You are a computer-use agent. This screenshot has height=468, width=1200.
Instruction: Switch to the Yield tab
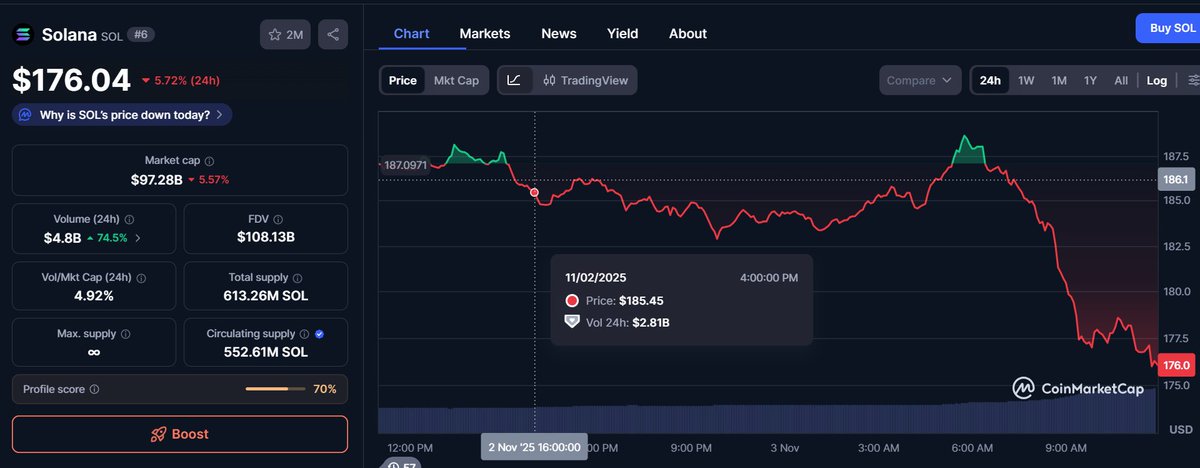pyautogui.click(x=622, y=33)
